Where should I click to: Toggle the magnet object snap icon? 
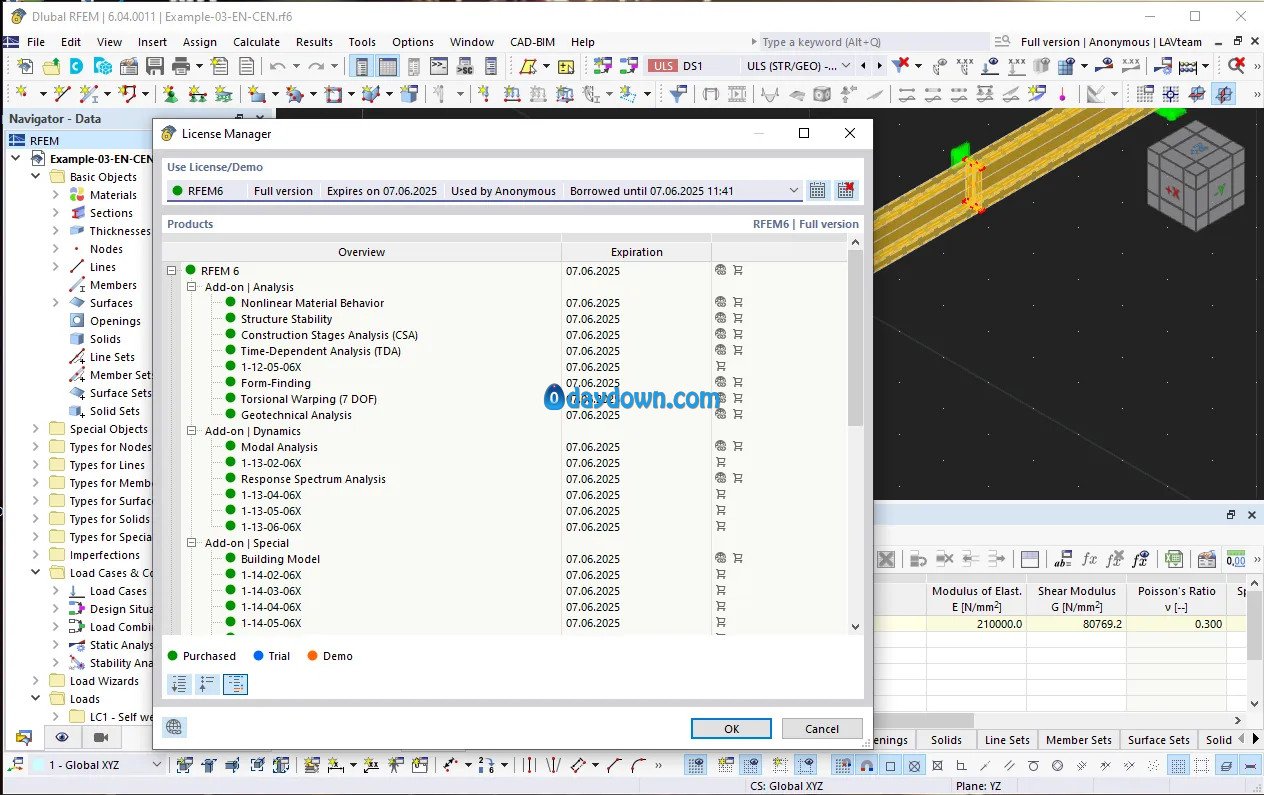(x=866, y=765)
